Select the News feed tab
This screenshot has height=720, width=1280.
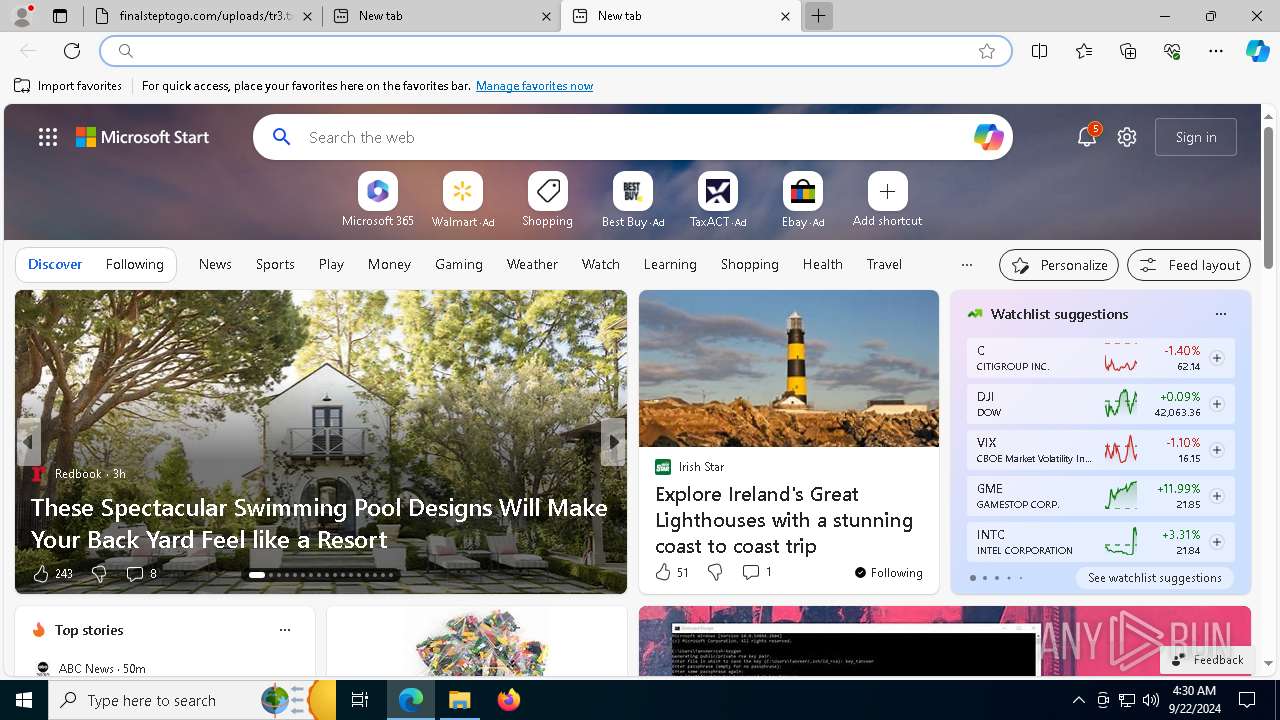point(215,264)
